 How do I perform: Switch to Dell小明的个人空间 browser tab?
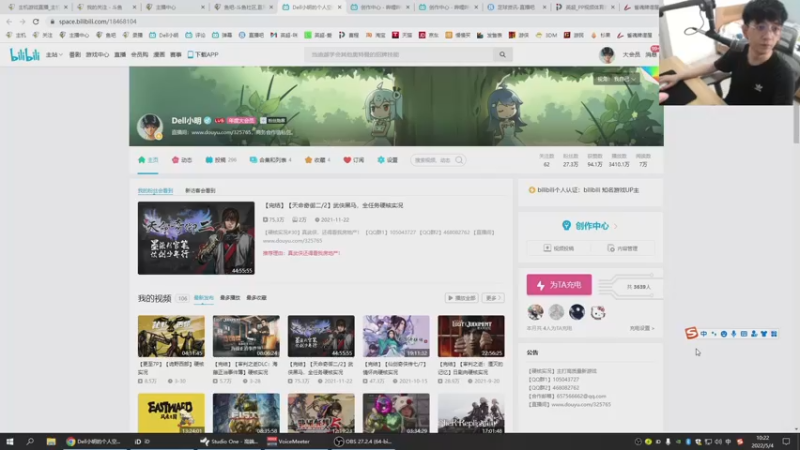312,7
